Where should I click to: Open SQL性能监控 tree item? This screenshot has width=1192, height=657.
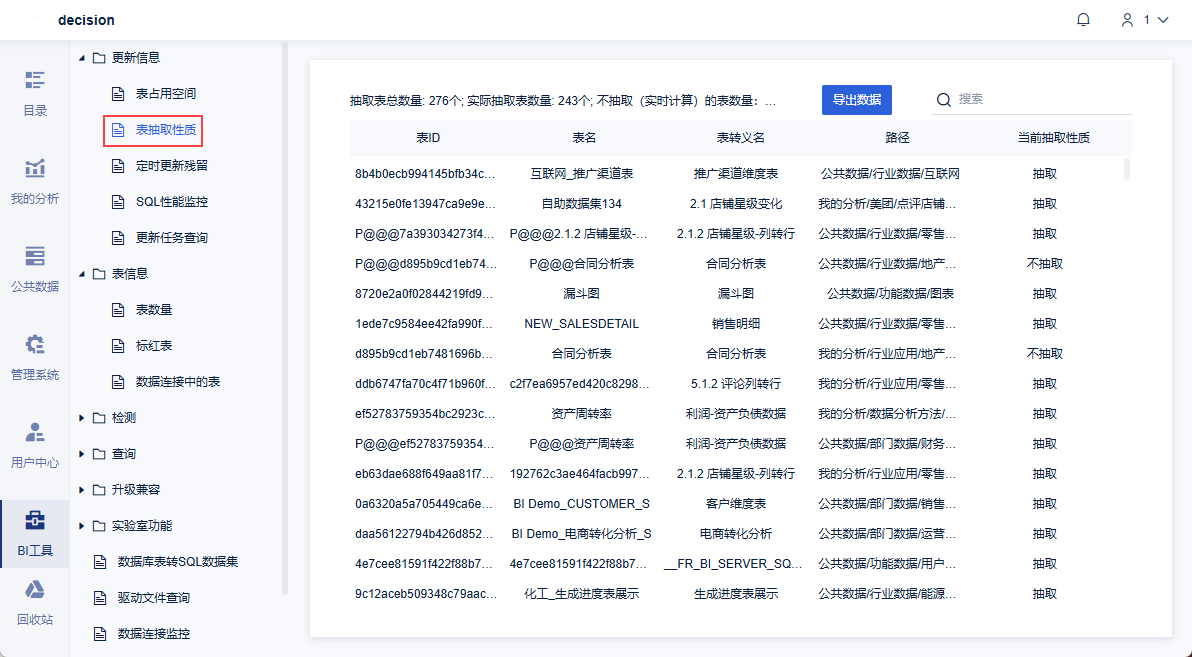click(172, 202)
